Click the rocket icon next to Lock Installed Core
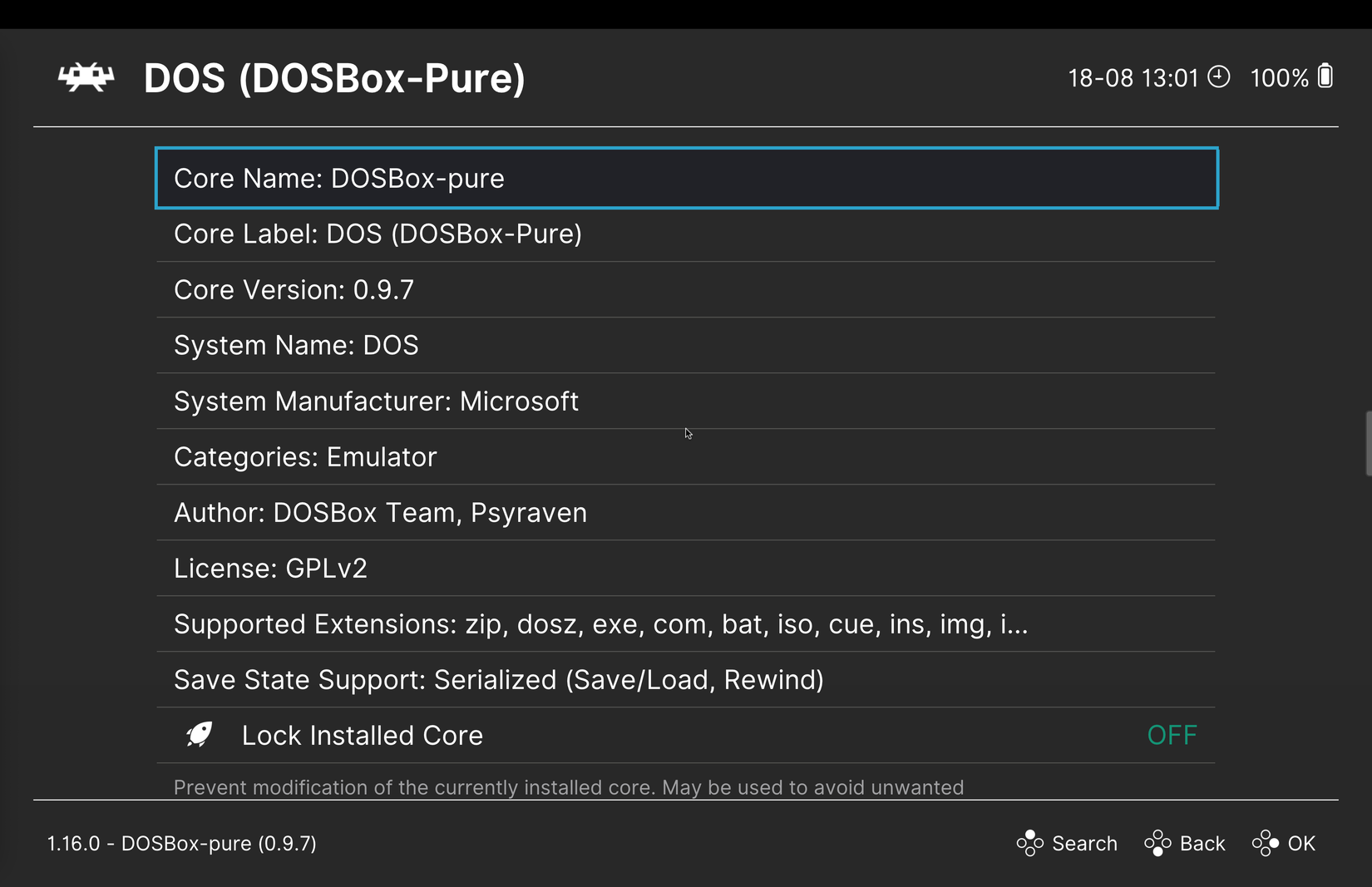1372x887 pixels. click(199, 734)
